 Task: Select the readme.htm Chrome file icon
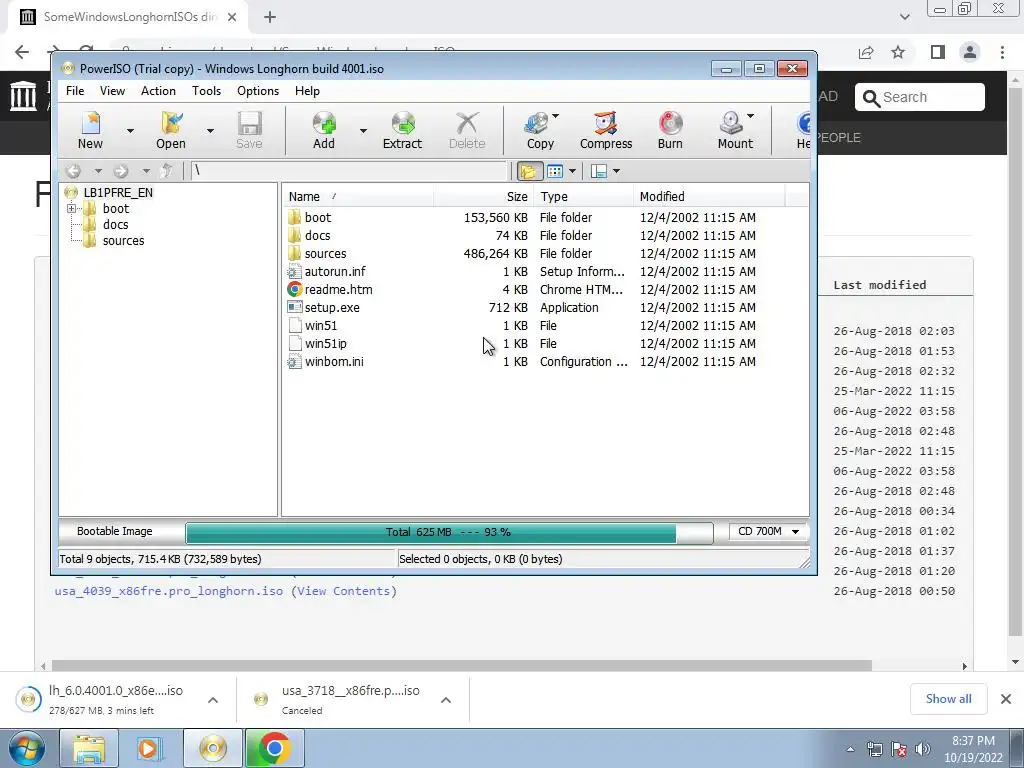click(x=295, y=289)
